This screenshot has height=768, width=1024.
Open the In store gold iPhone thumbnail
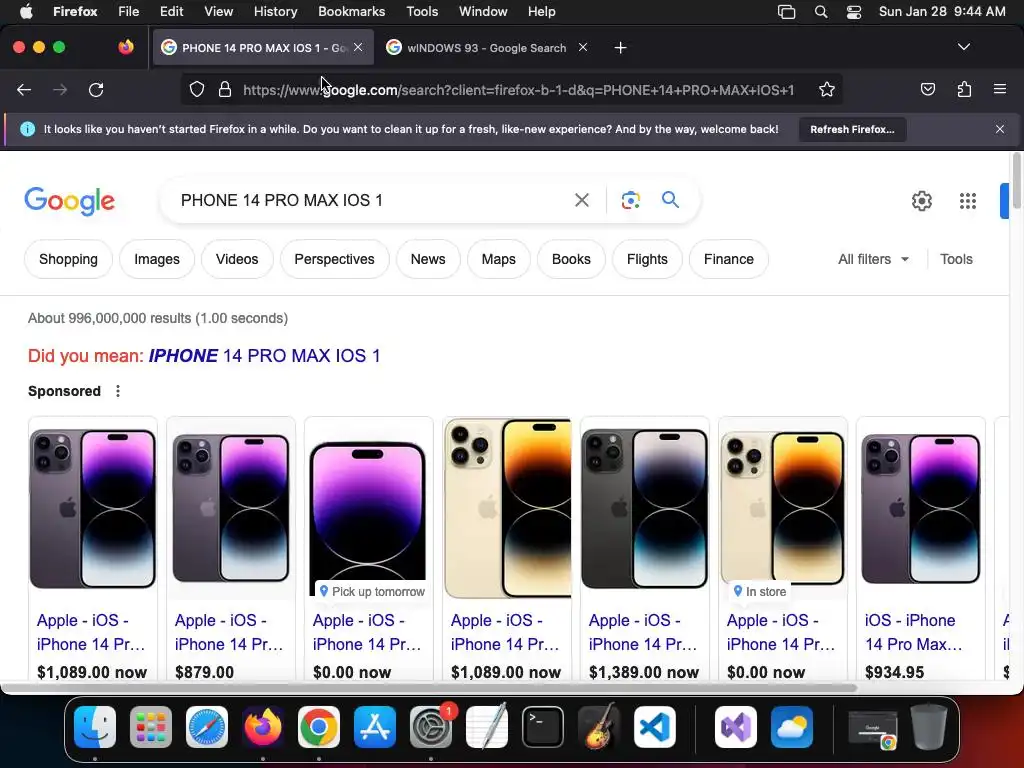[782, 509]
